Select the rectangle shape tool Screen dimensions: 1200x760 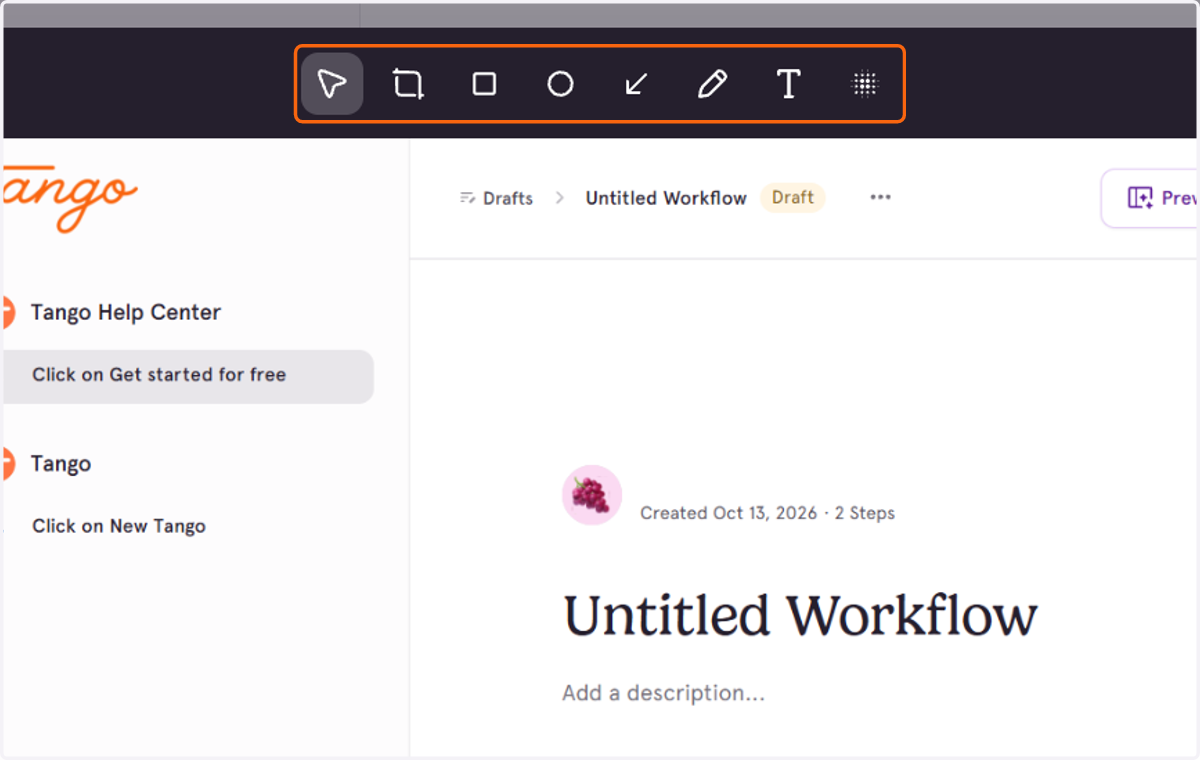484,84
